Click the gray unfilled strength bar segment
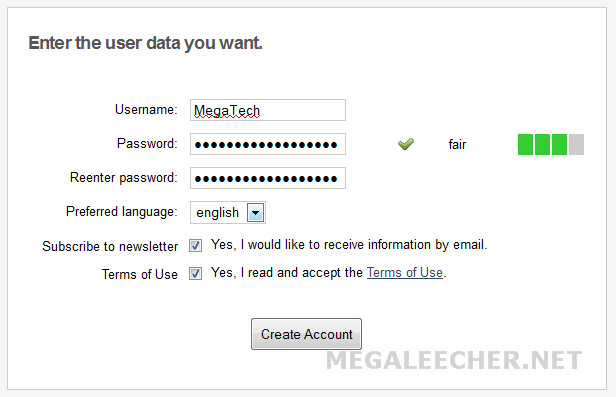Screen dimensions: 616x397 click(x=576, y=144)
